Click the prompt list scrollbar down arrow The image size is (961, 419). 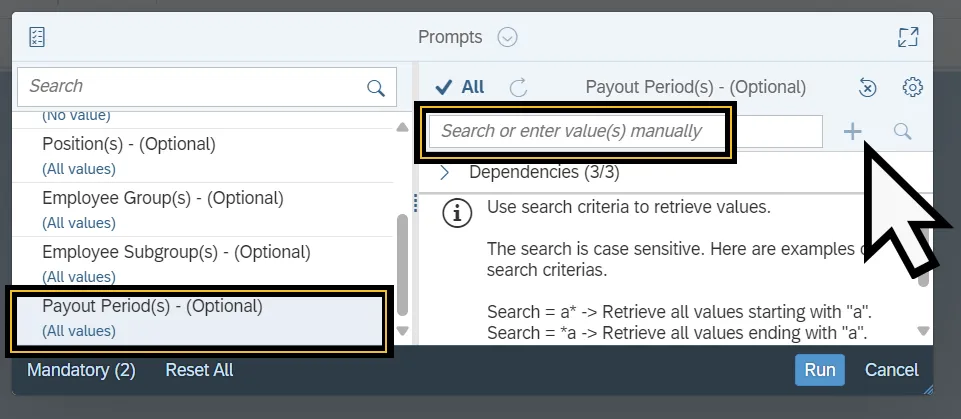coord(403,331)
